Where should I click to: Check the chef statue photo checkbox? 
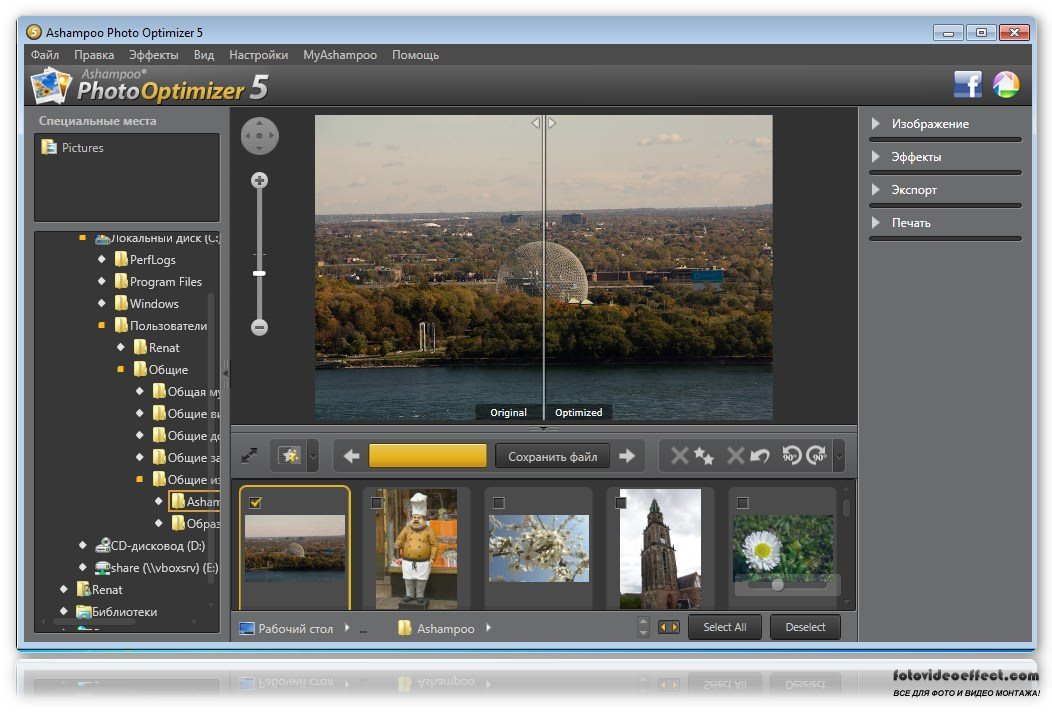[x=376, y=503]
